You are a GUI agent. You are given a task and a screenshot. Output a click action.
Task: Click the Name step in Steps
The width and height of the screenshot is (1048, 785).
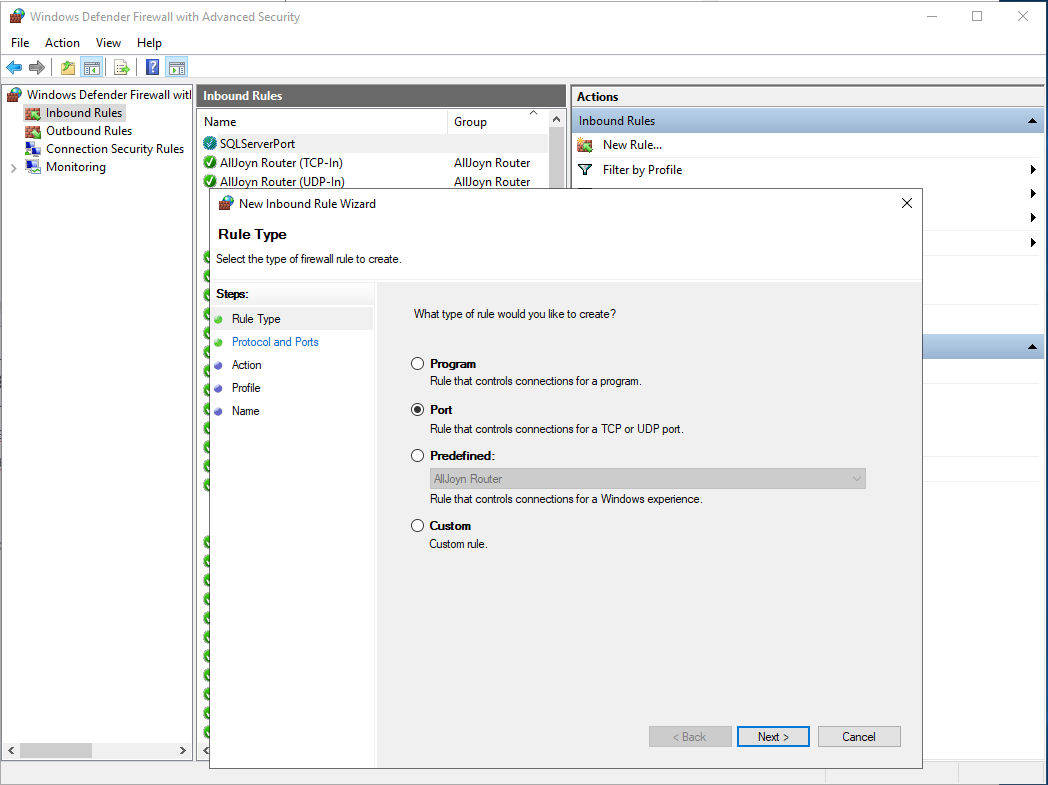(245, 411)
